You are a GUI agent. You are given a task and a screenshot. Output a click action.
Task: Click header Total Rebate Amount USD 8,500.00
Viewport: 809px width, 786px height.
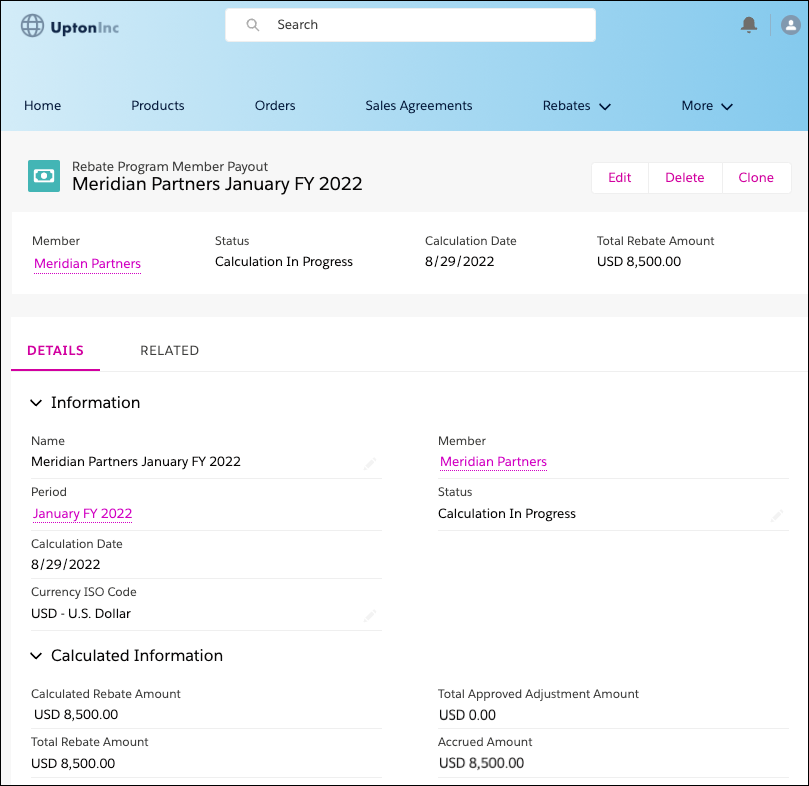(x=639, y=262)
